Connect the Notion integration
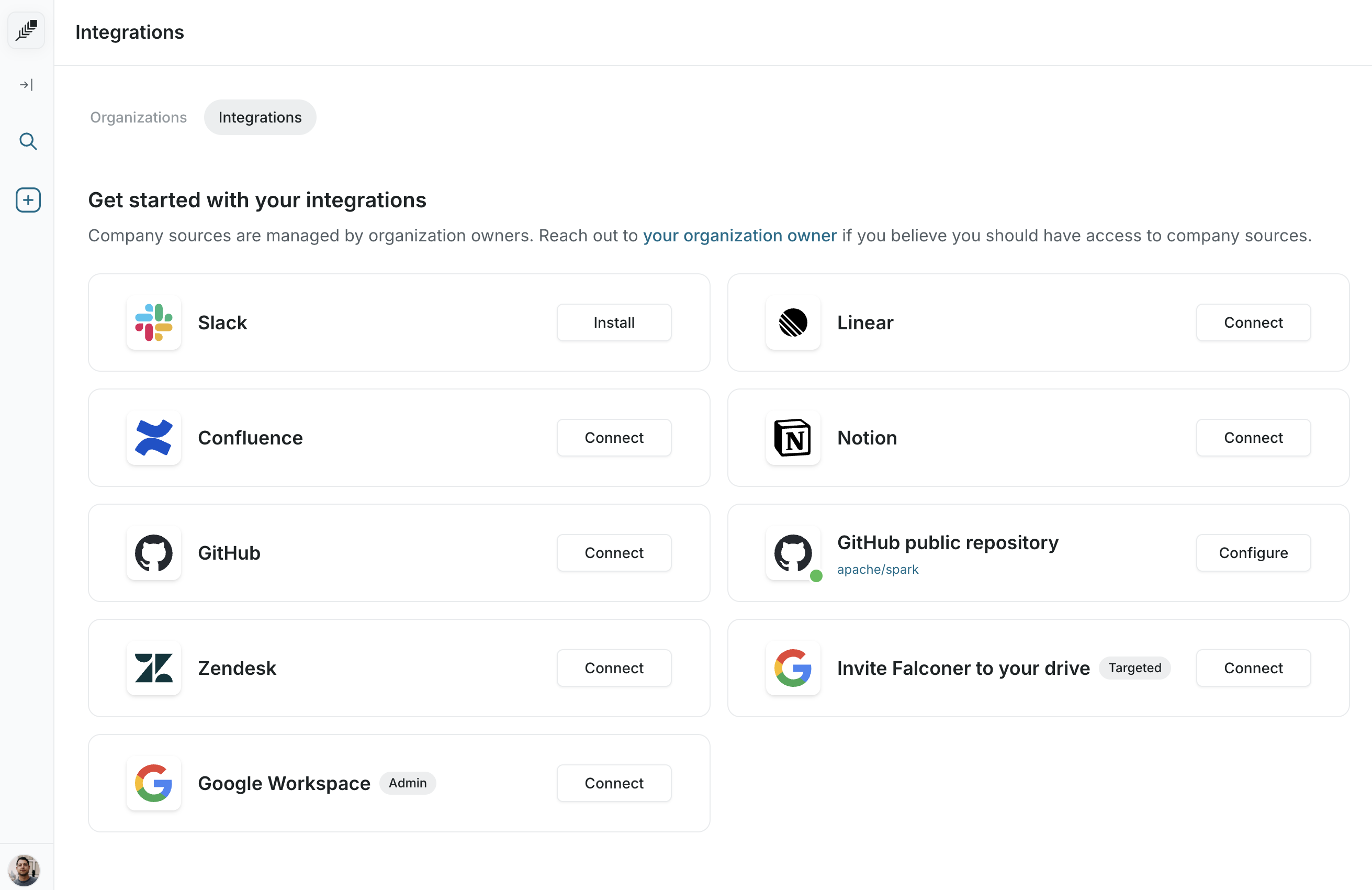Viewport: 1372px width, 890px height. pyautogui.click(x=1253, y=438)
